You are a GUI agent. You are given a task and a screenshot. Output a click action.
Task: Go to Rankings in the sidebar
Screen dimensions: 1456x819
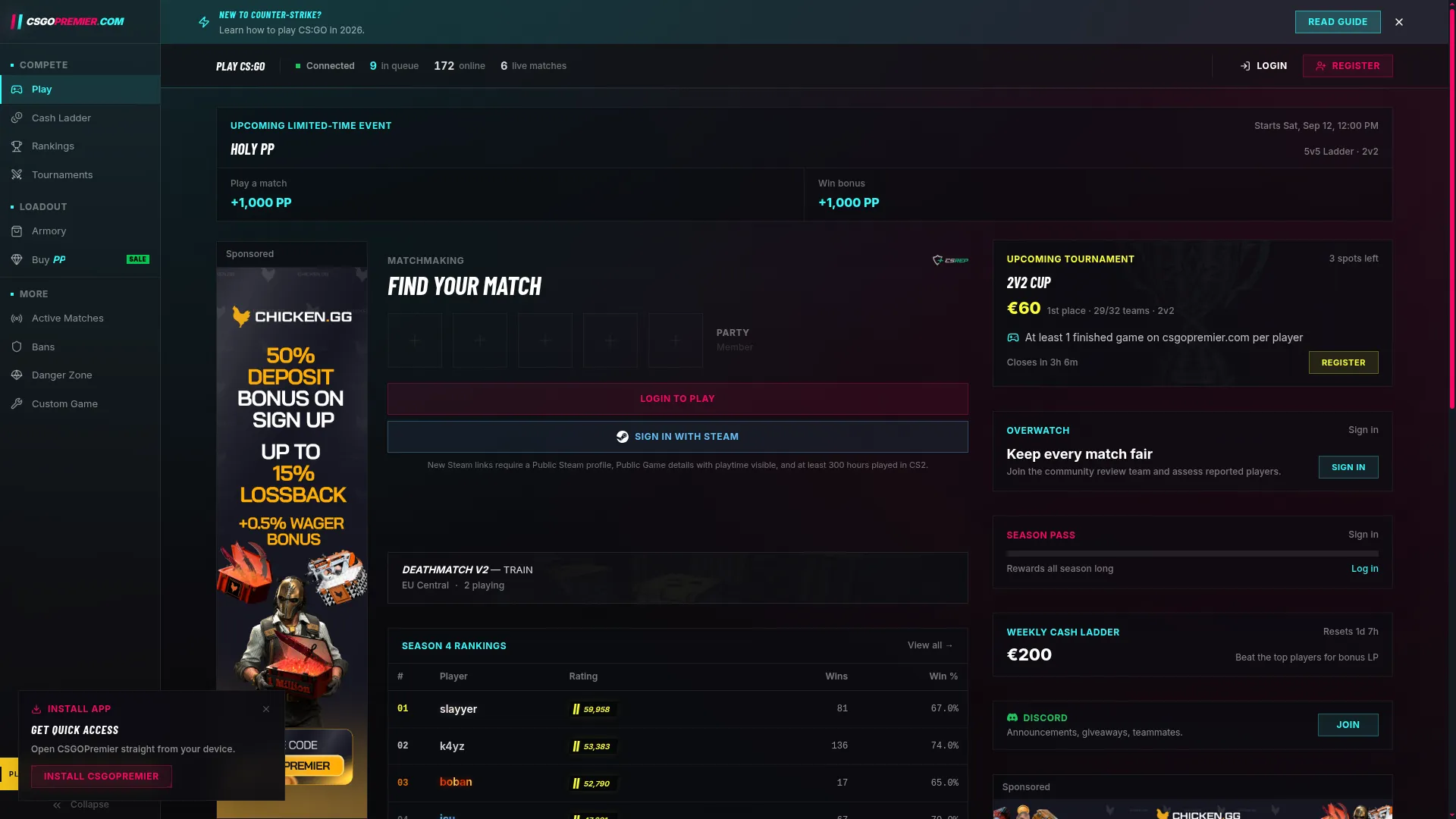(x=80, y=146)
